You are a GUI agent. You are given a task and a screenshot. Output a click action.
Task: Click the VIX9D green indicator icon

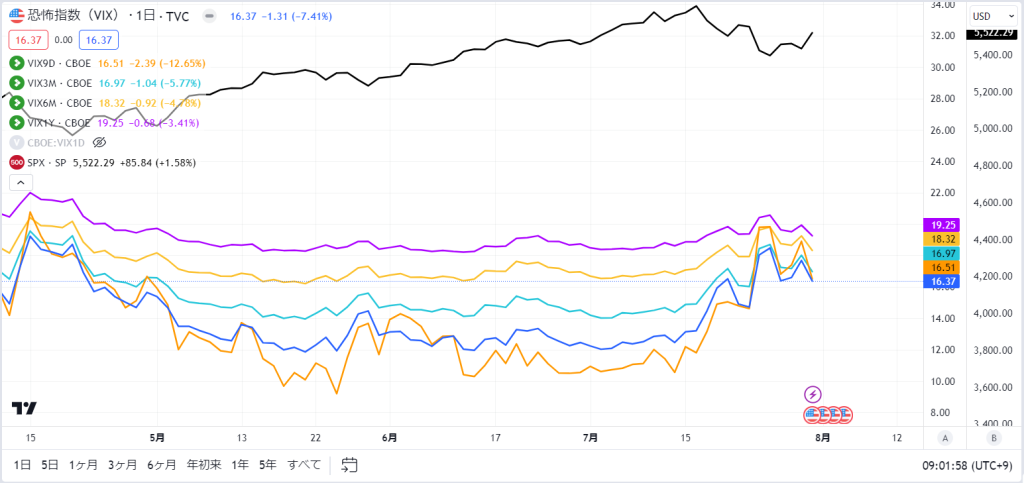(17, 63)
